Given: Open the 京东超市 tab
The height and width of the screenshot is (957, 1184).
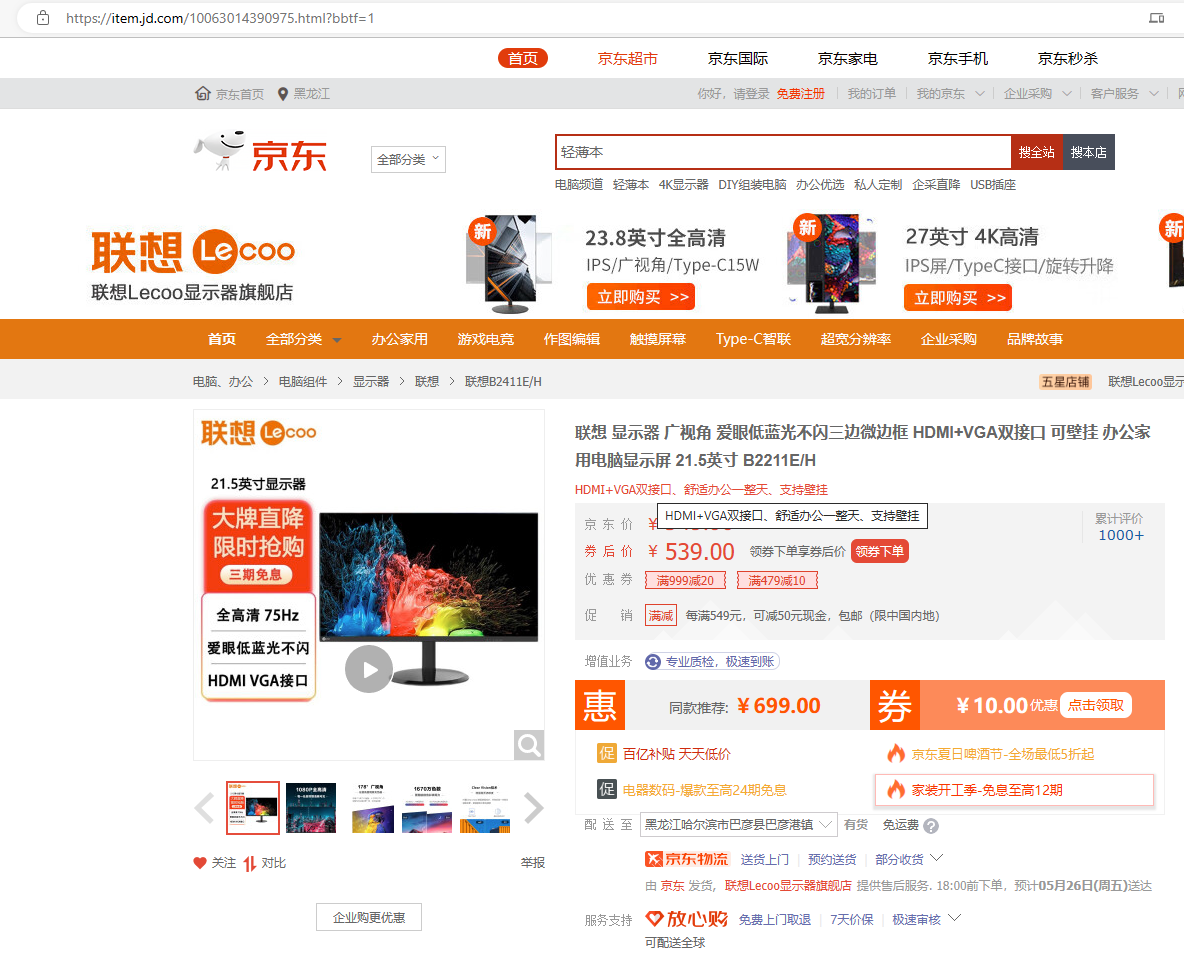Looking at the screenshot, I should [627, 58].
